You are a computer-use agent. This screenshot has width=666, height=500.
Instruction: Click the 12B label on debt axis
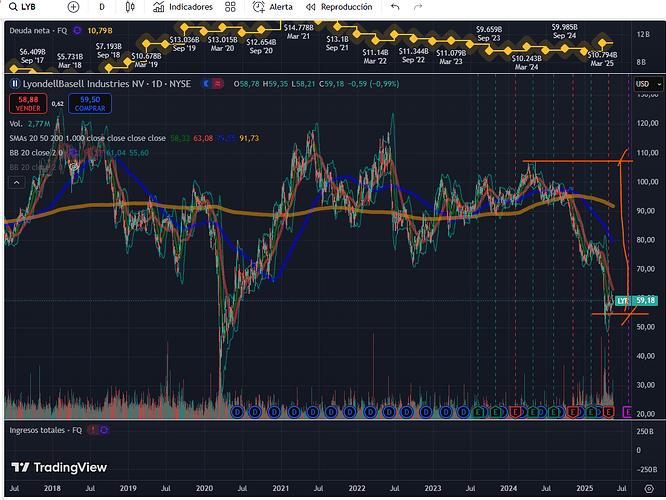(x=643, y=34)
